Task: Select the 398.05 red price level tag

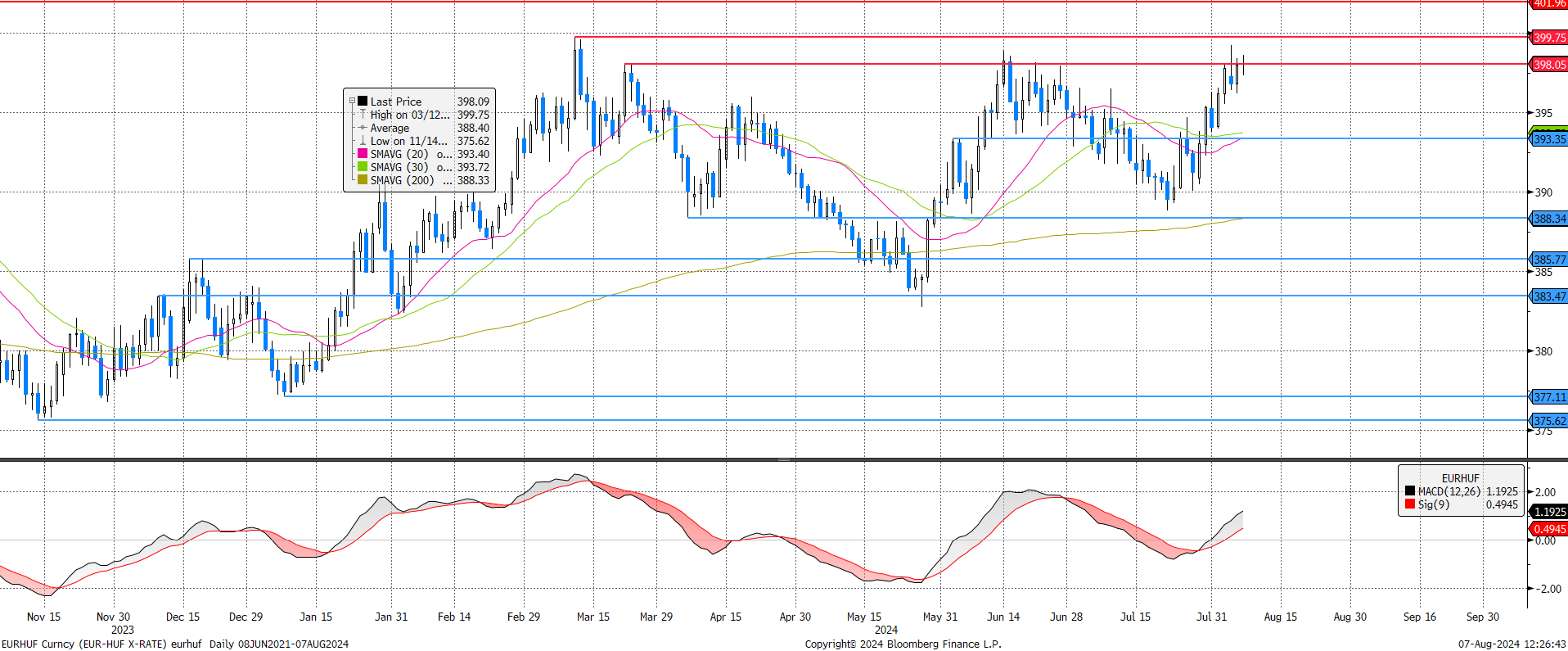Action: tap(1549, 65)
